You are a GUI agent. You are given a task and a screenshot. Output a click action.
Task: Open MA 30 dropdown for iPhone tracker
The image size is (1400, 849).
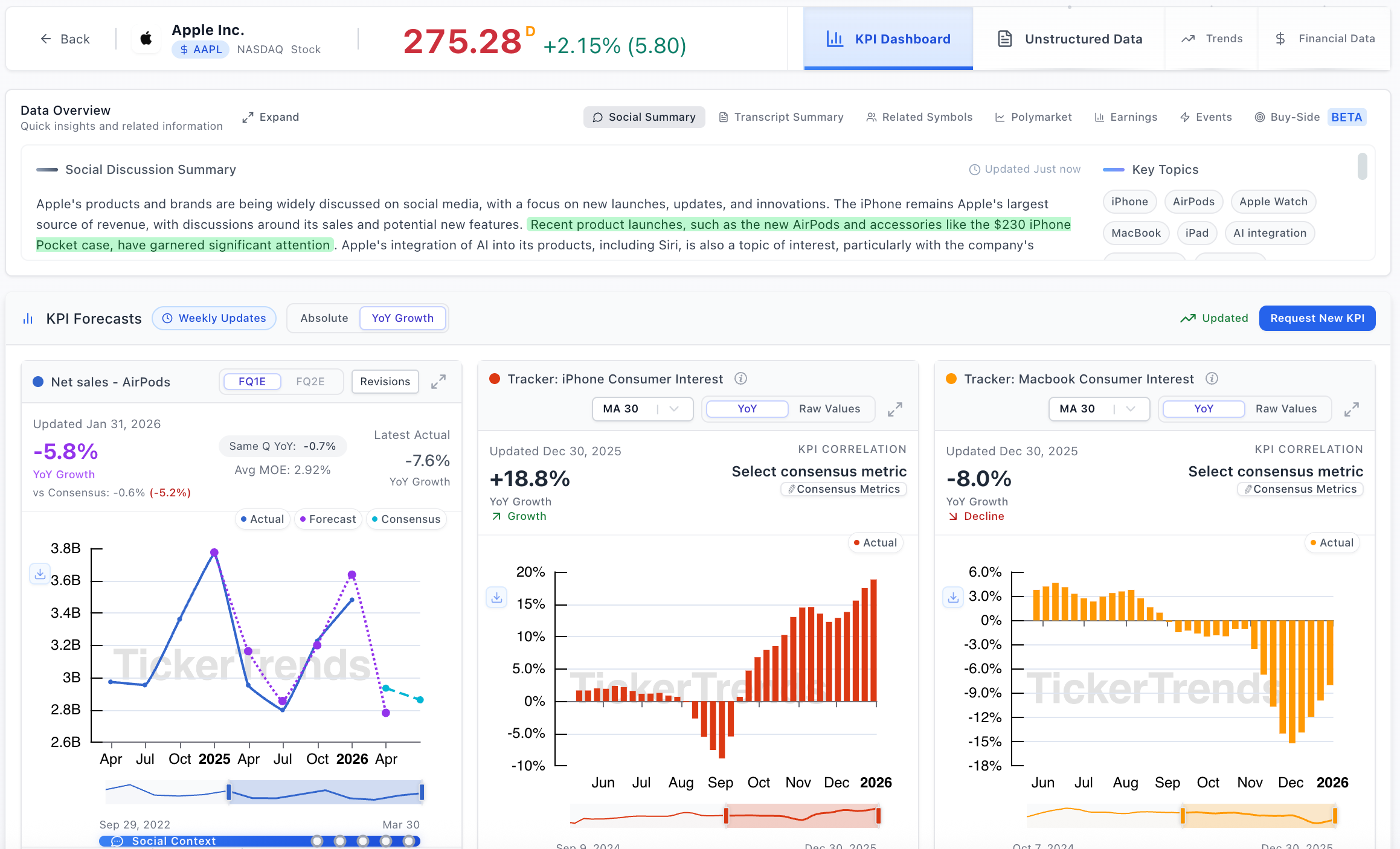click(x=642, y=409)
